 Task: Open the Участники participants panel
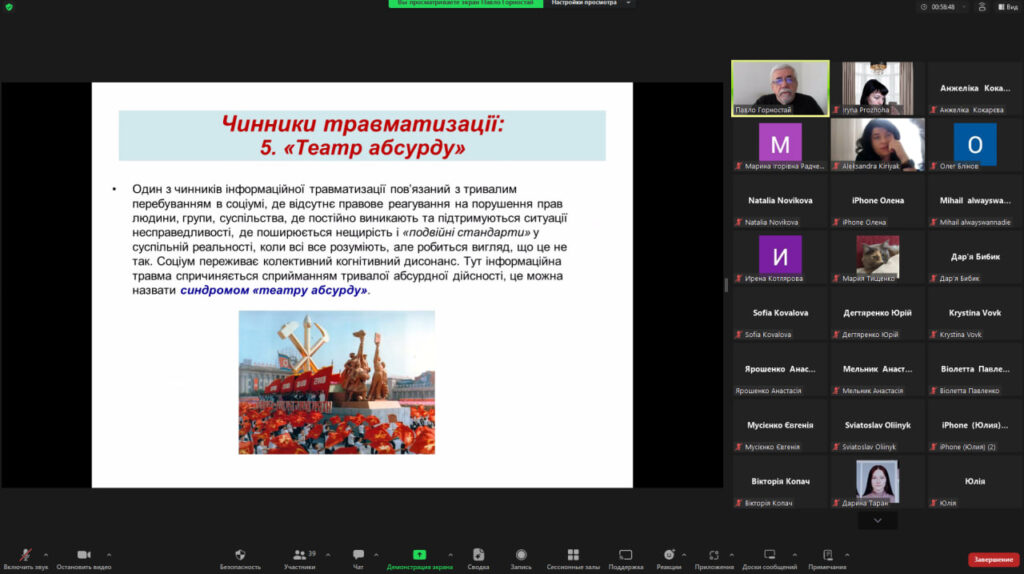point(299,555)
